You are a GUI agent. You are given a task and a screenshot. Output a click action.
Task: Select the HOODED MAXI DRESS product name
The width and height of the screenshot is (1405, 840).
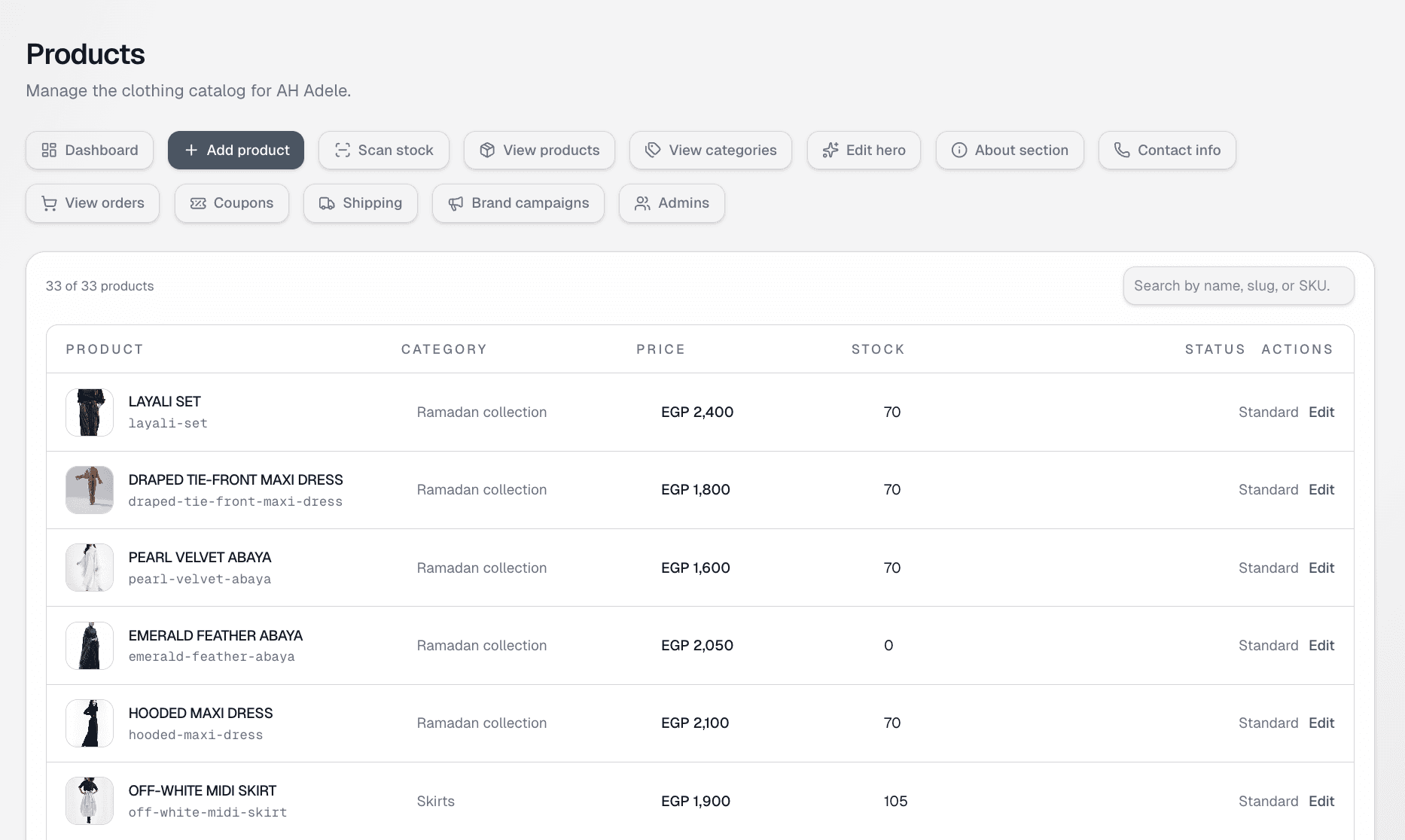pyautogui.click(x=200, y=713)
